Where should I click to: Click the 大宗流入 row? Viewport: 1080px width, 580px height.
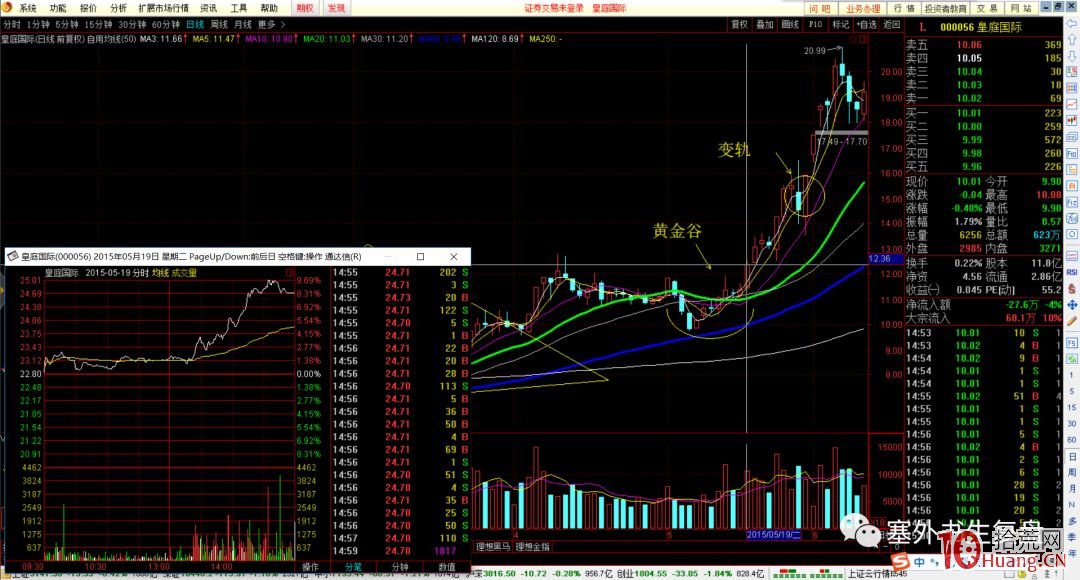(984, 318)
